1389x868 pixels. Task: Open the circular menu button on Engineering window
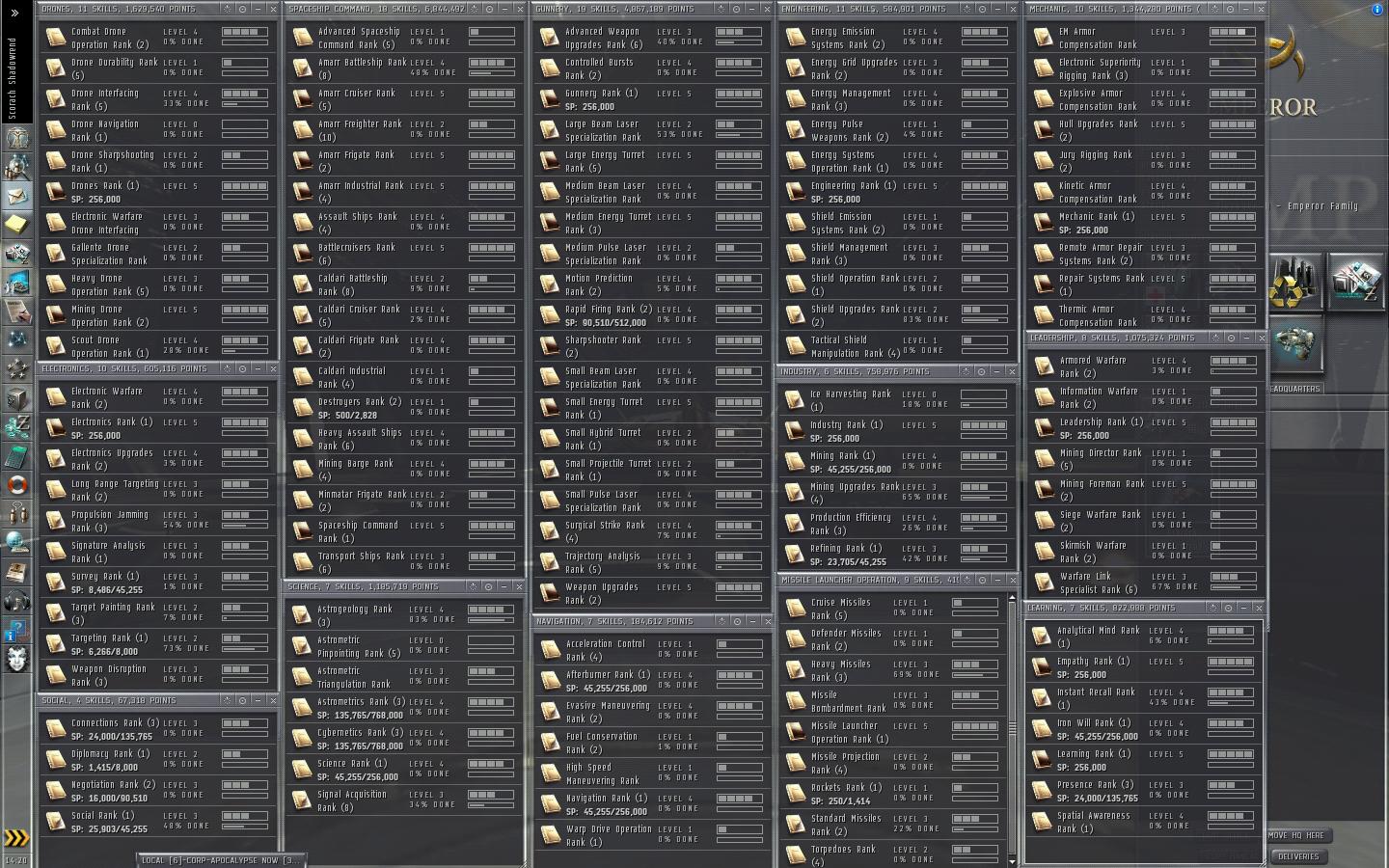[983, 9]
